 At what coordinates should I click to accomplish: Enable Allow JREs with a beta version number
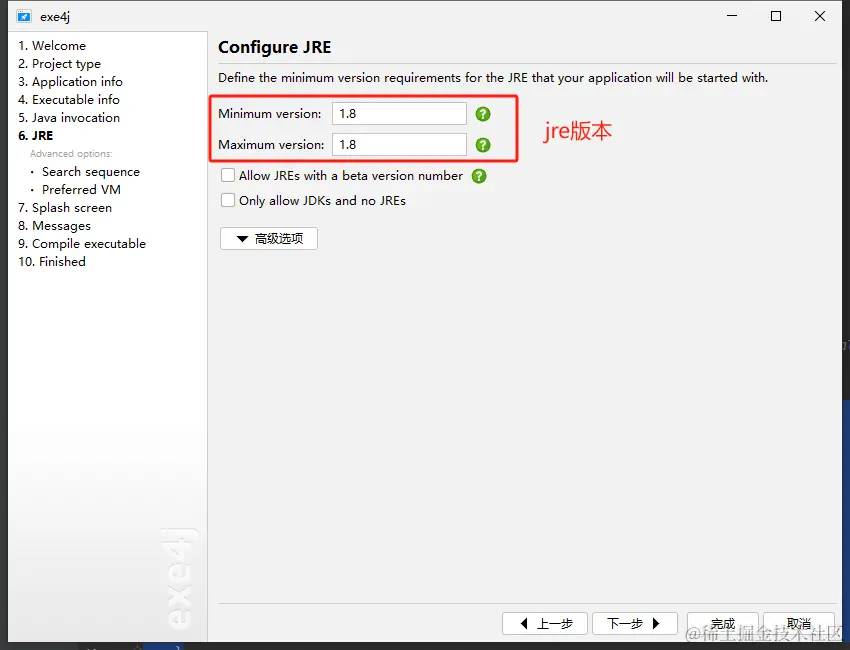pyautogui.click(x=228, y=175)
